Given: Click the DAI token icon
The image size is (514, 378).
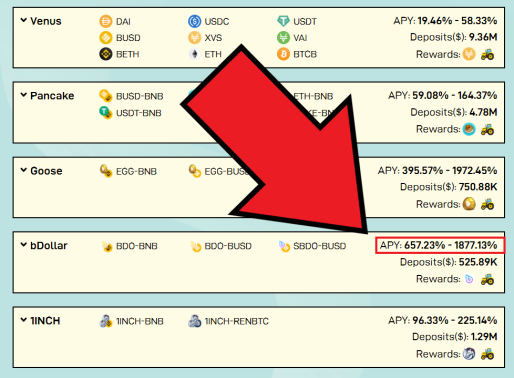Looking at the screenshot, I should point(106,21).
